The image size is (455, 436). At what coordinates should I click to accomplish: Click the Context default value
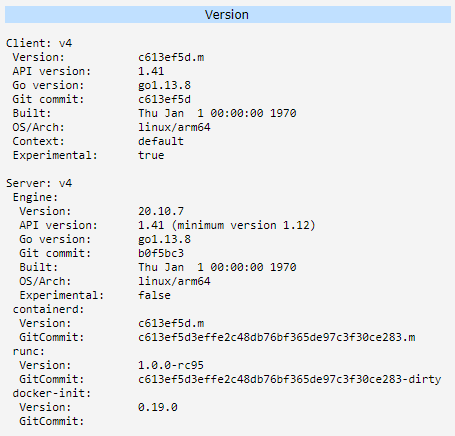coord(161,141)
